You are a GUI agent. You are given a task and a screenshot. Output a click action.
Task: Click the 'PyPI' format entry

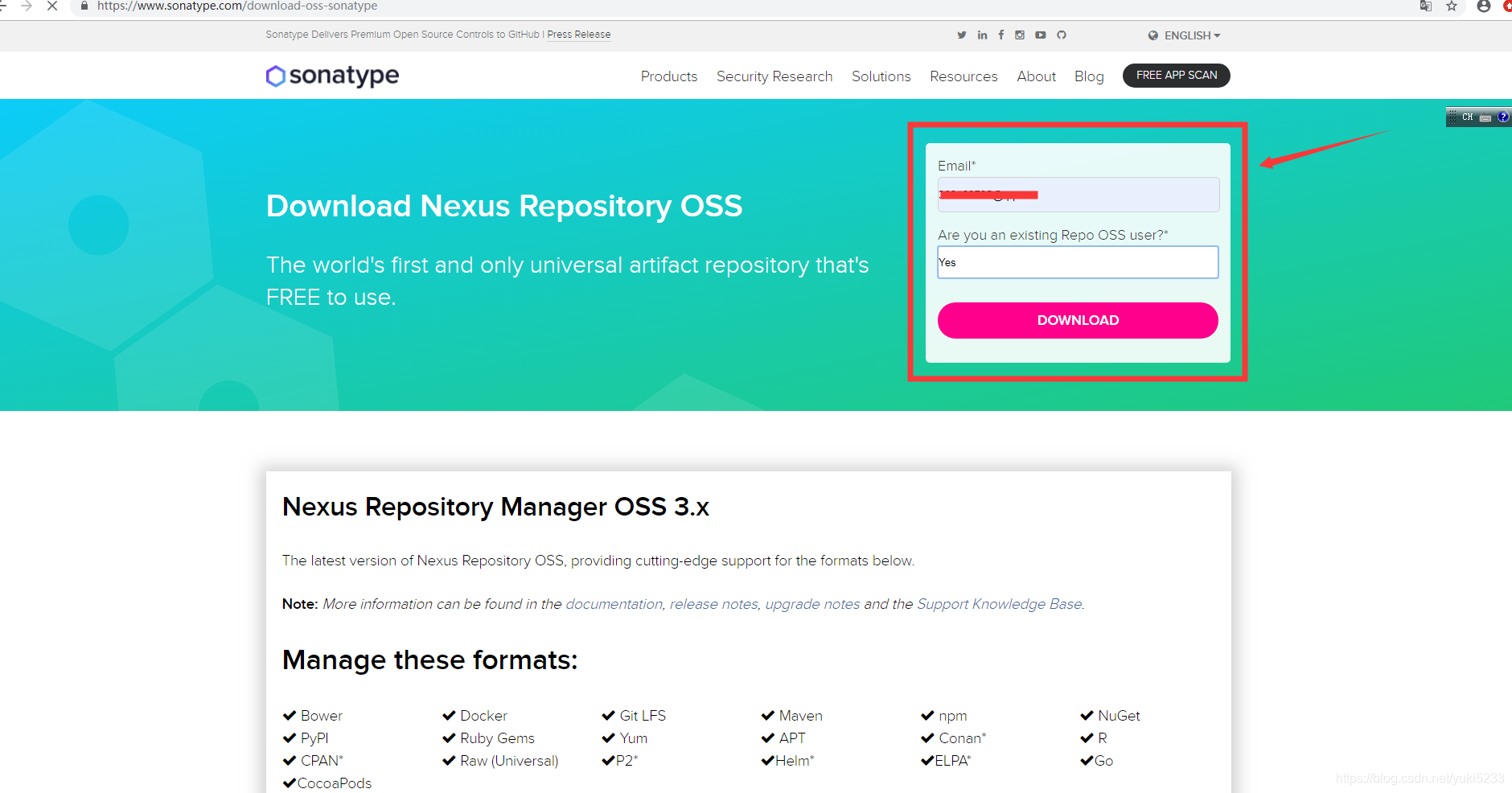(x=314, y=738)
